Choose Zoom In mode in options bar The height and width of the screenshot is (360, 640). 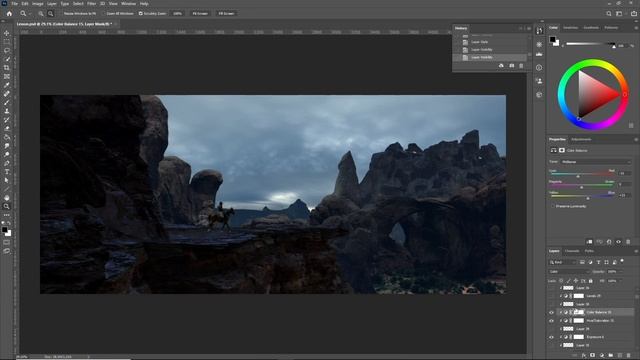[x=41, y=13]
